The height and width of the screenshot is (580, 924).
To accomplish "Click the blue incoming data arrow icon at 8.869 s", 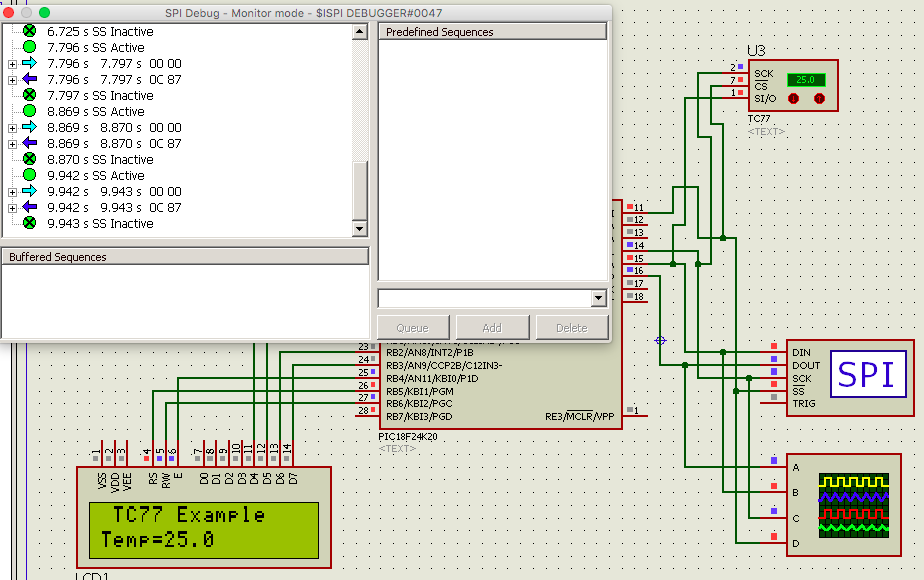I will tap(28, 143).
